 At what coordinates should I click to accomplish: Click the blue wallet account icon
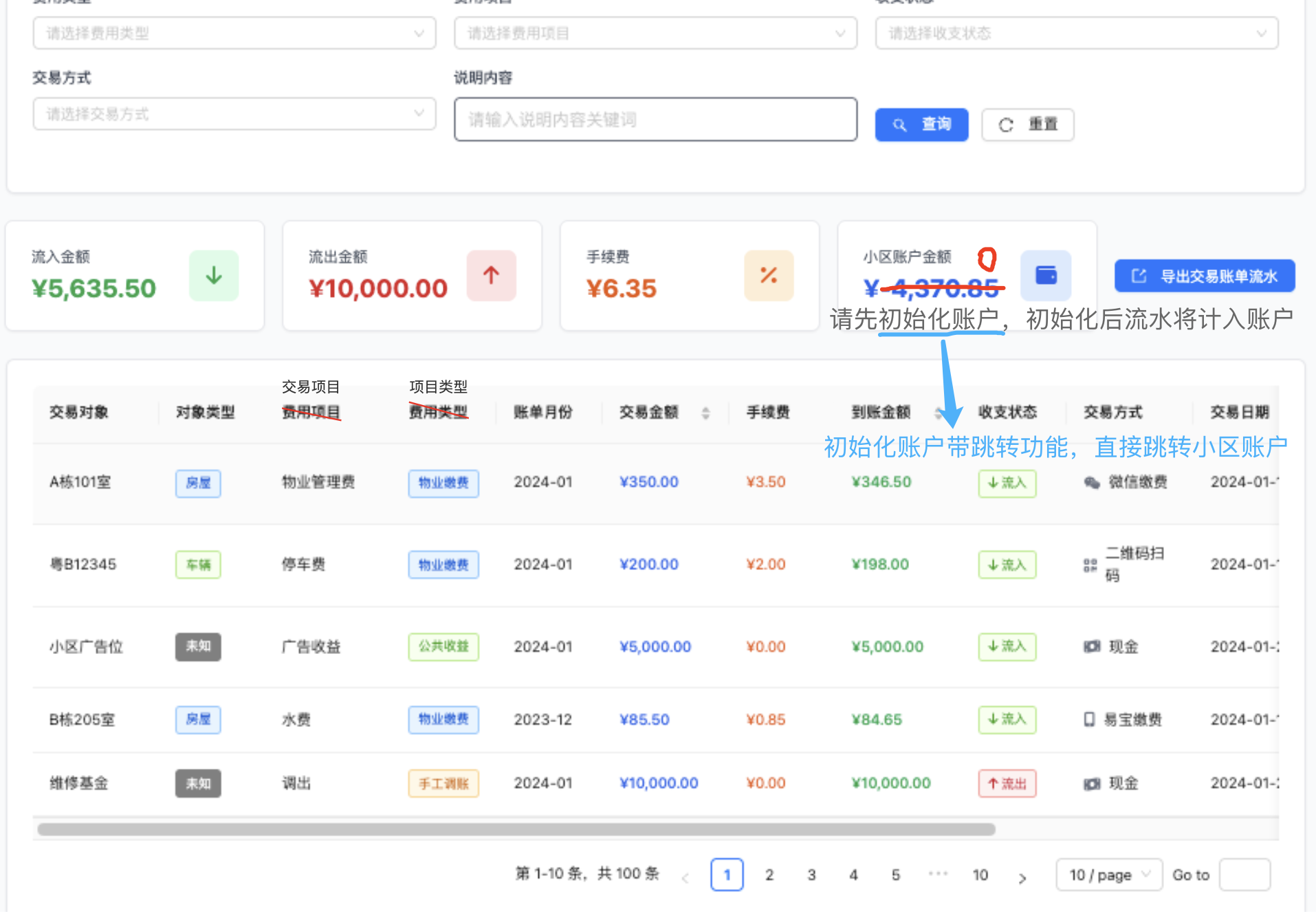1045,276
